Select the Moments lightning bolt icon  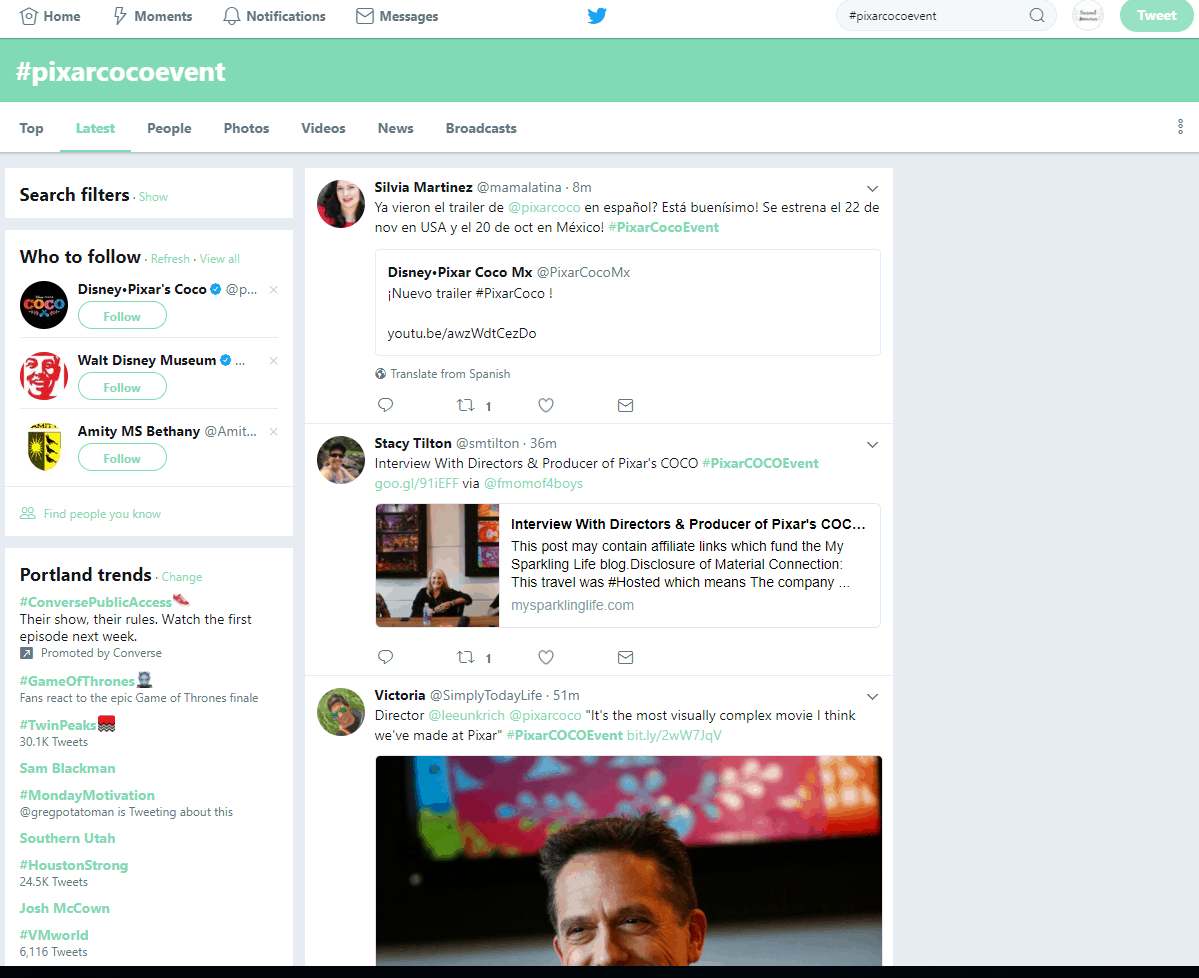(x=119, y=16)
